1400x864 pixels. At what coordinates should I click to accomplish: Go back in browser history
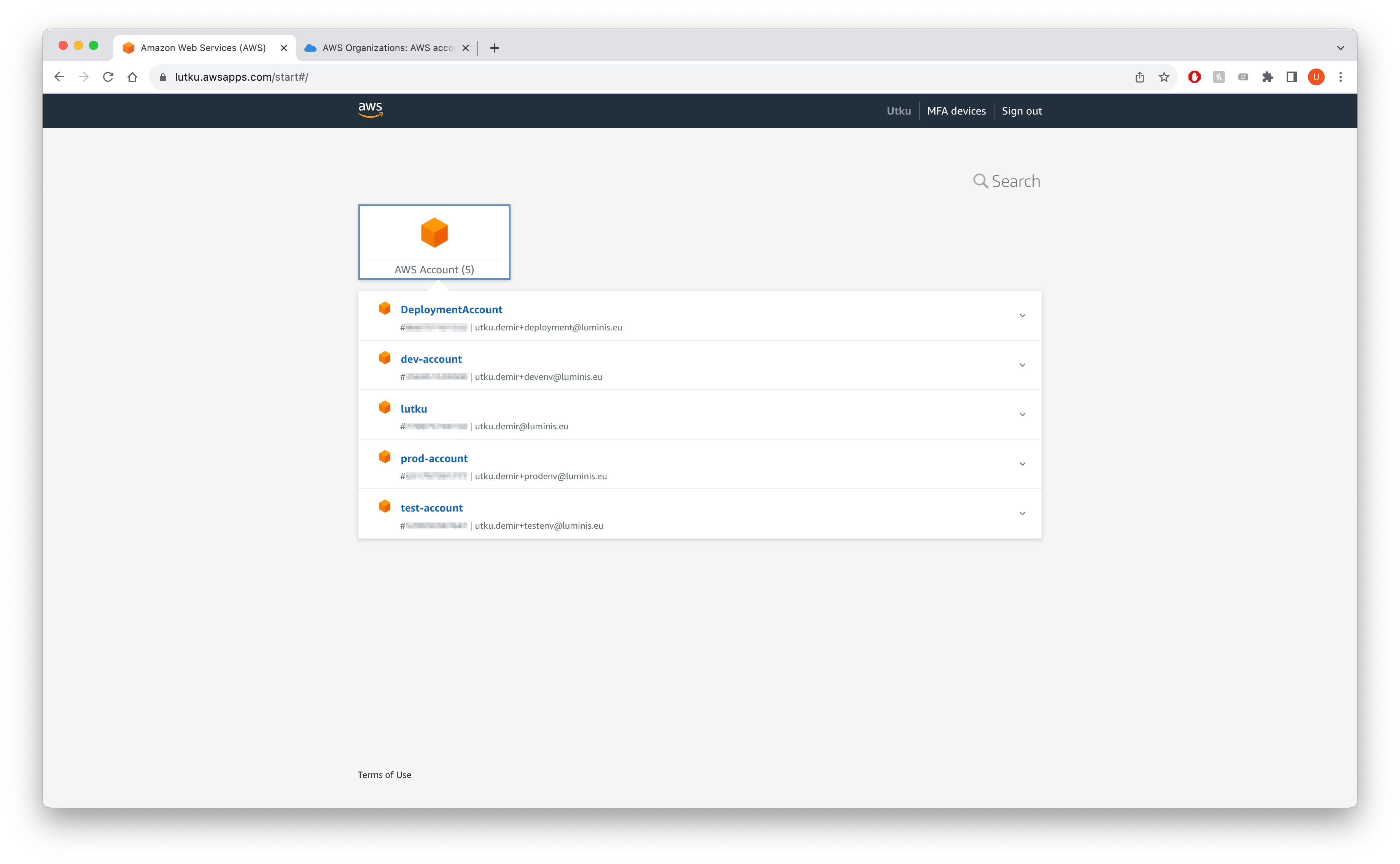(59, 77)
